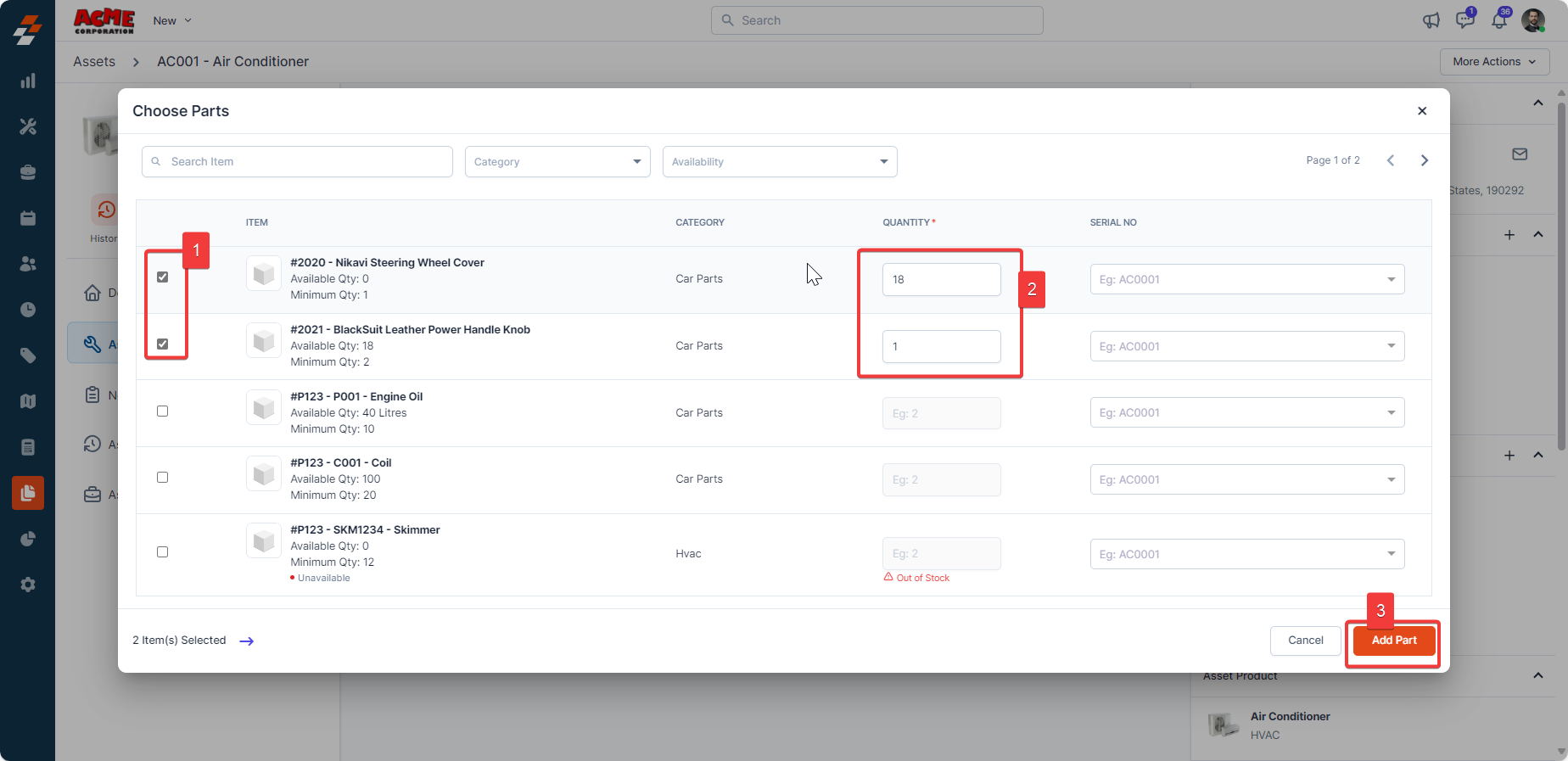This screenshot has height=761, width=1568.
Task: Click the global Search box
Action: [877, 20]
